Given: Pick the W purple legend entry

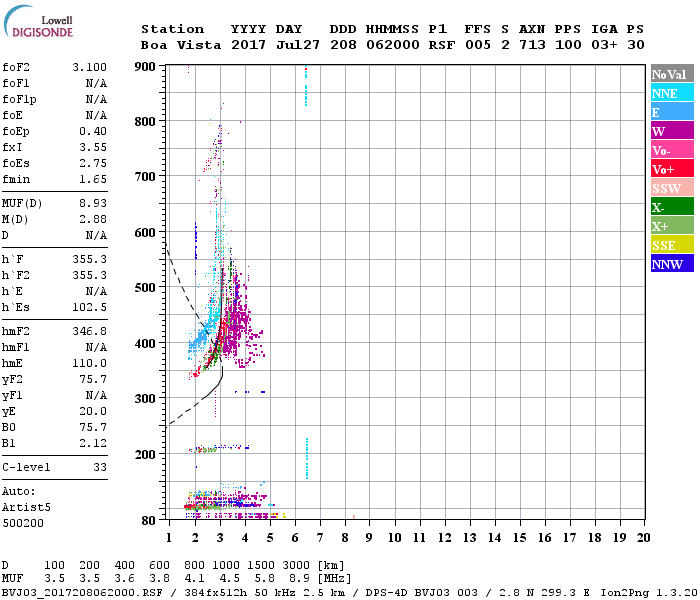Looking at the screenshot, I should pos(671,131).
